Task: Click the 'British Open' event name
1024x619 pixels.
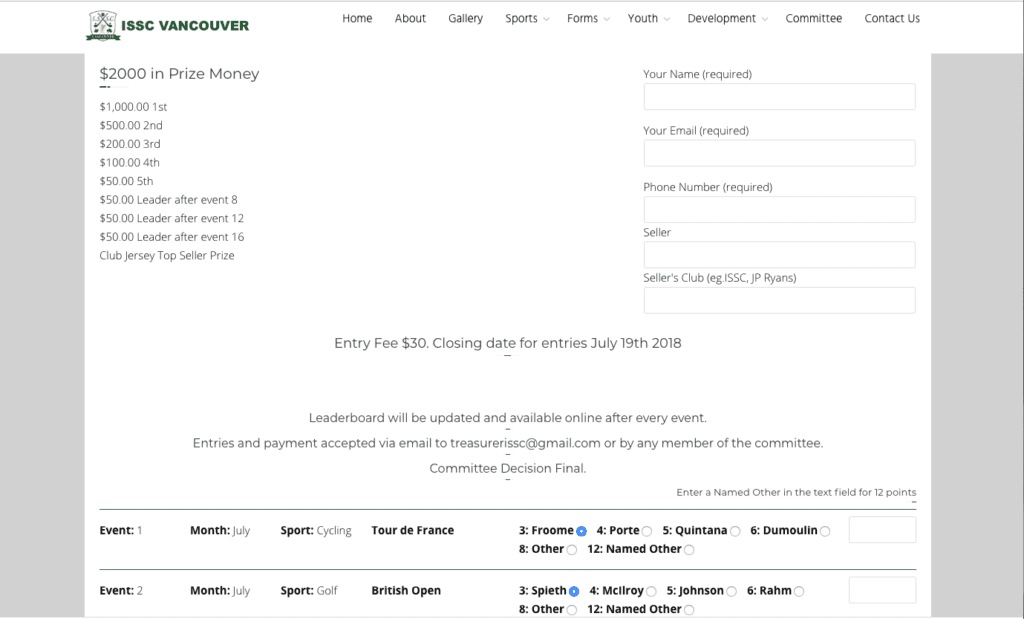Action: pyautogui.click(x=406, y=590)
